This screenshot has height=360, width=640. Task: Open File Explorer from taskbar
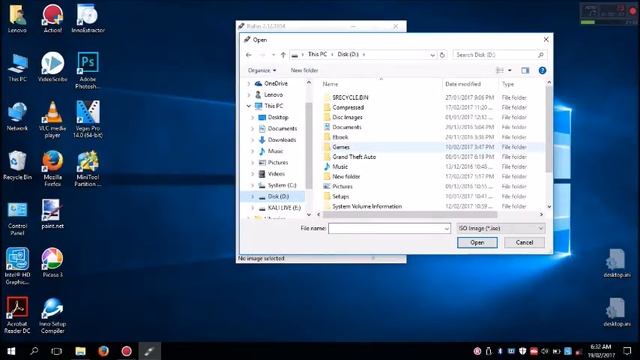[x=80, y=351]
